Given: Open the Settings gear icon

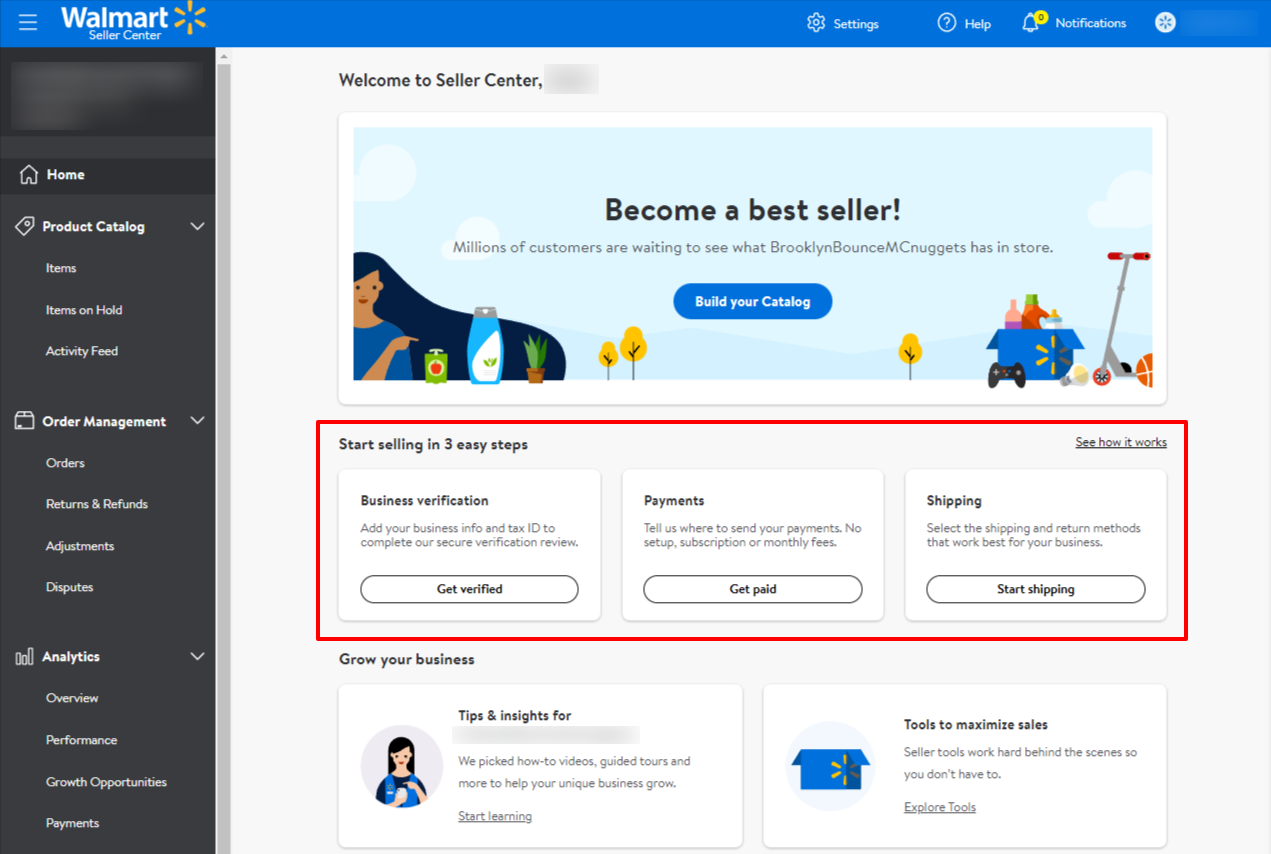Looking at the screenshot, I should [x=815, y=22].
